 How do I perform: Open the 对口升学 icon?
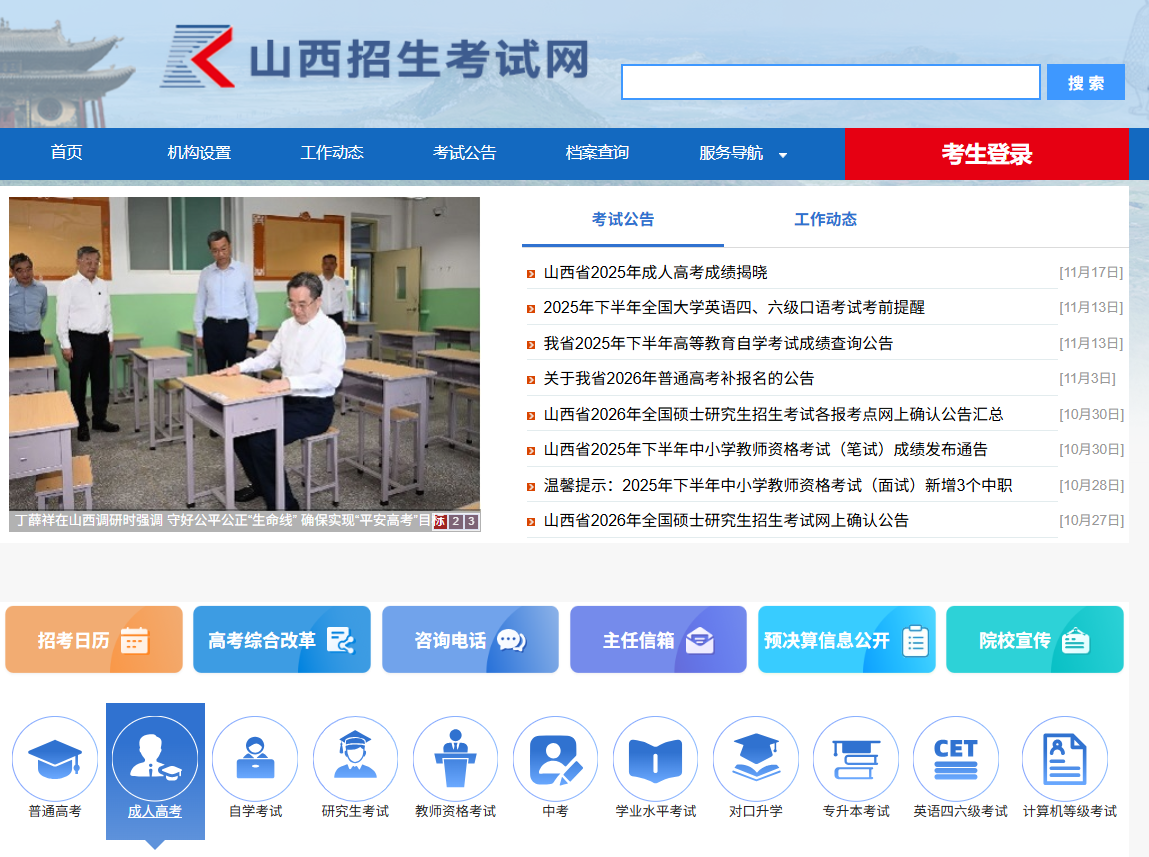tap(756, 758)
